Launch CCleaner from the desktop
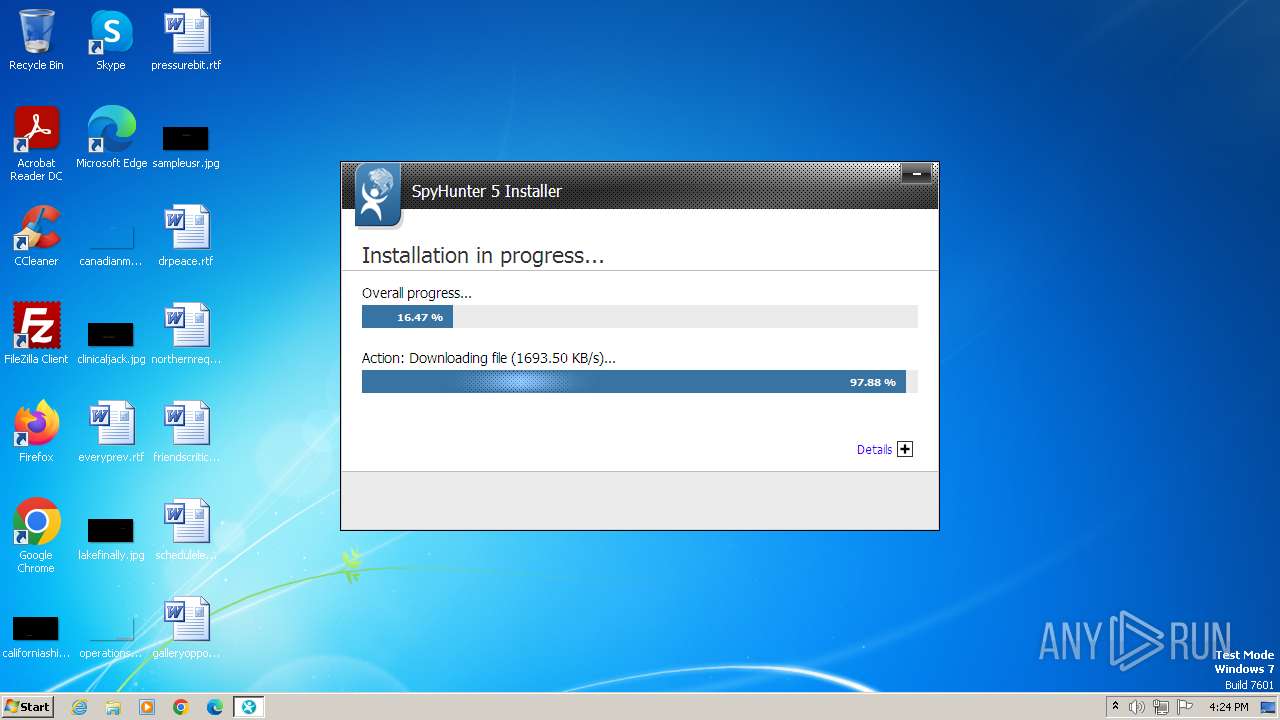This screenshot has height=720, width=1280. 36,236
